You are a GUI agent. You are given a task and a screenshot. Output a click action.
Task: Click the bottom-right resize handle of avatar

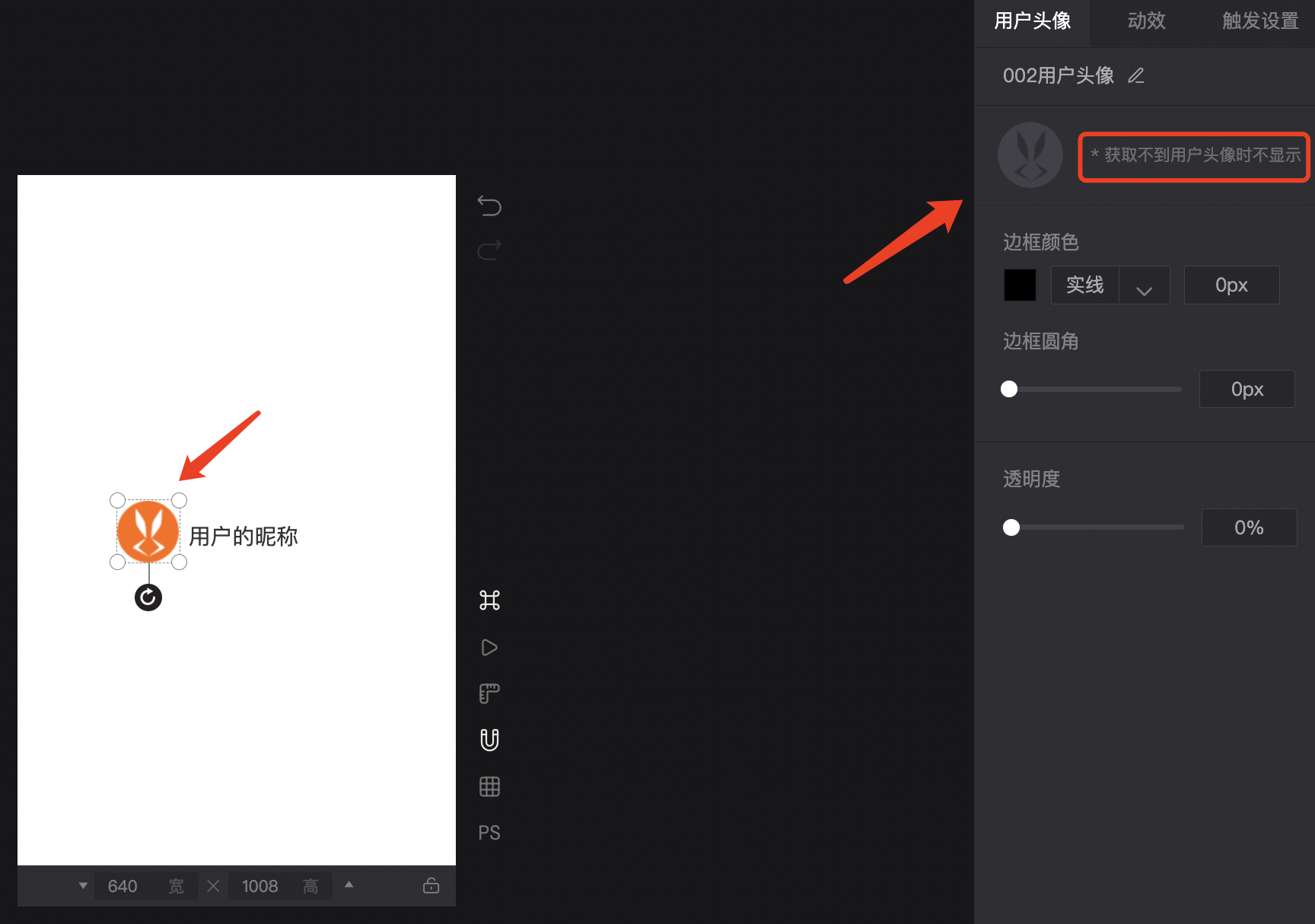tap(179, 562)
